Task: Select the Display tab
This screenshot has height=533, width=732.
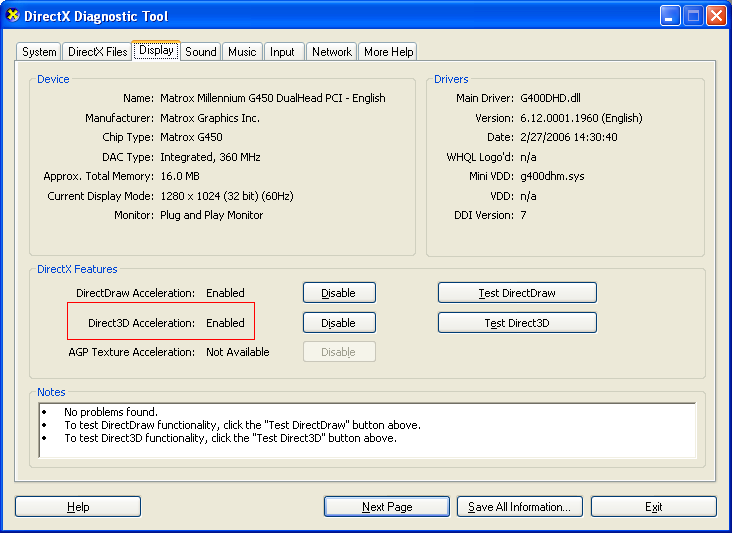Action: click(156, 50)
